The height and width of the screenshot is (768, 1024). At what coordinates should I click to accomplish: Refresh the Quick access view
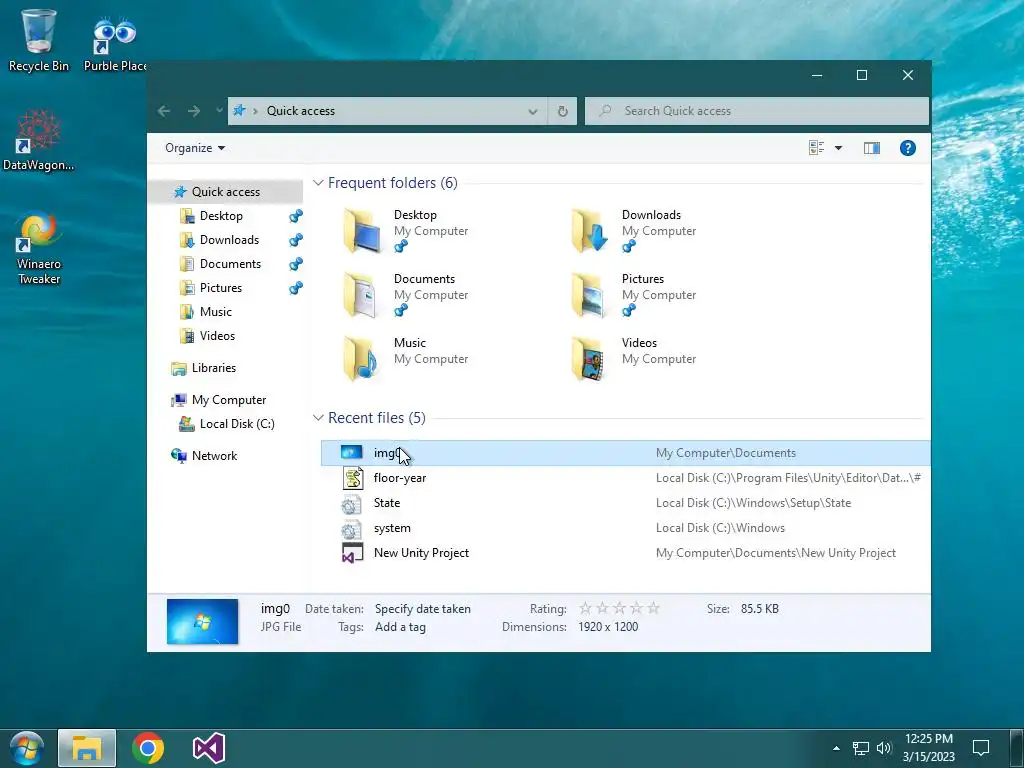[x=562, y=112]
